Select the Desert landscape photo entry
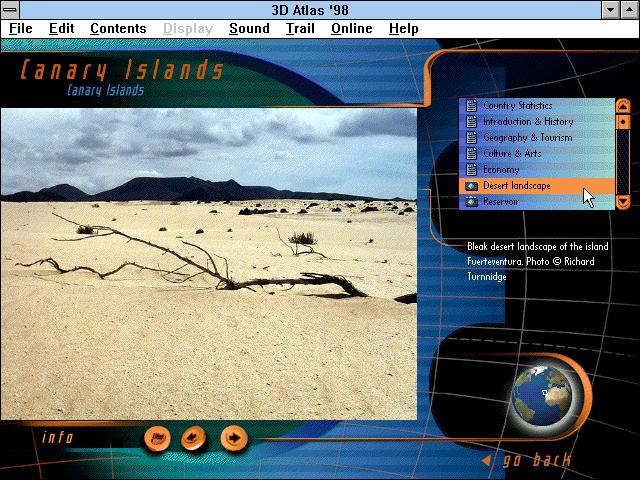This screenshot has height=480, width=640. 537,186
